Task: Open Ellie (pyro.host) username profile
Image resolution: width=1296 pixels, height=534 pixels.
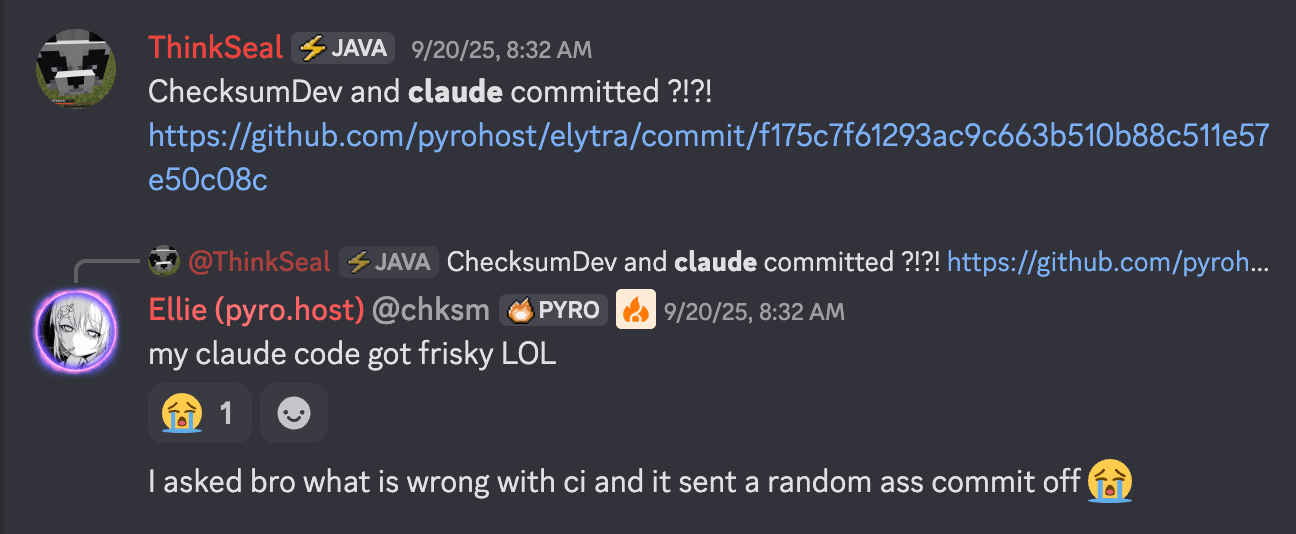Action: 256,310
